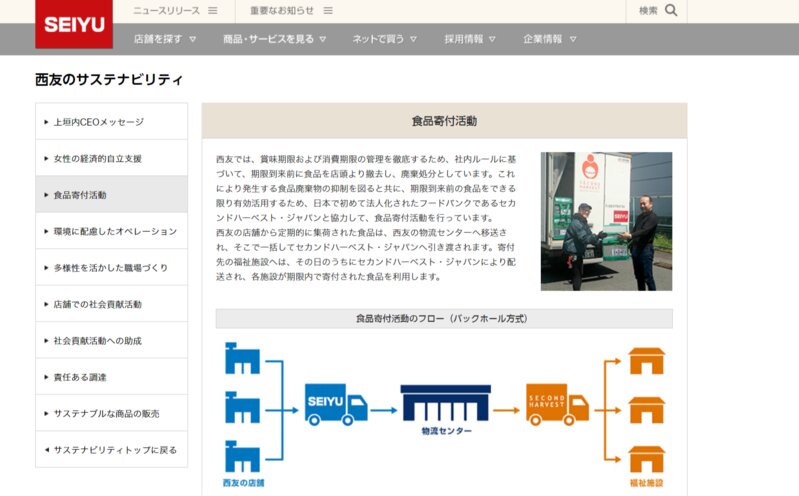Open 重要なお知らせ in the top bar
This screenshot has height=496, width=799.
pyautogui.click(x=282, y=10)
